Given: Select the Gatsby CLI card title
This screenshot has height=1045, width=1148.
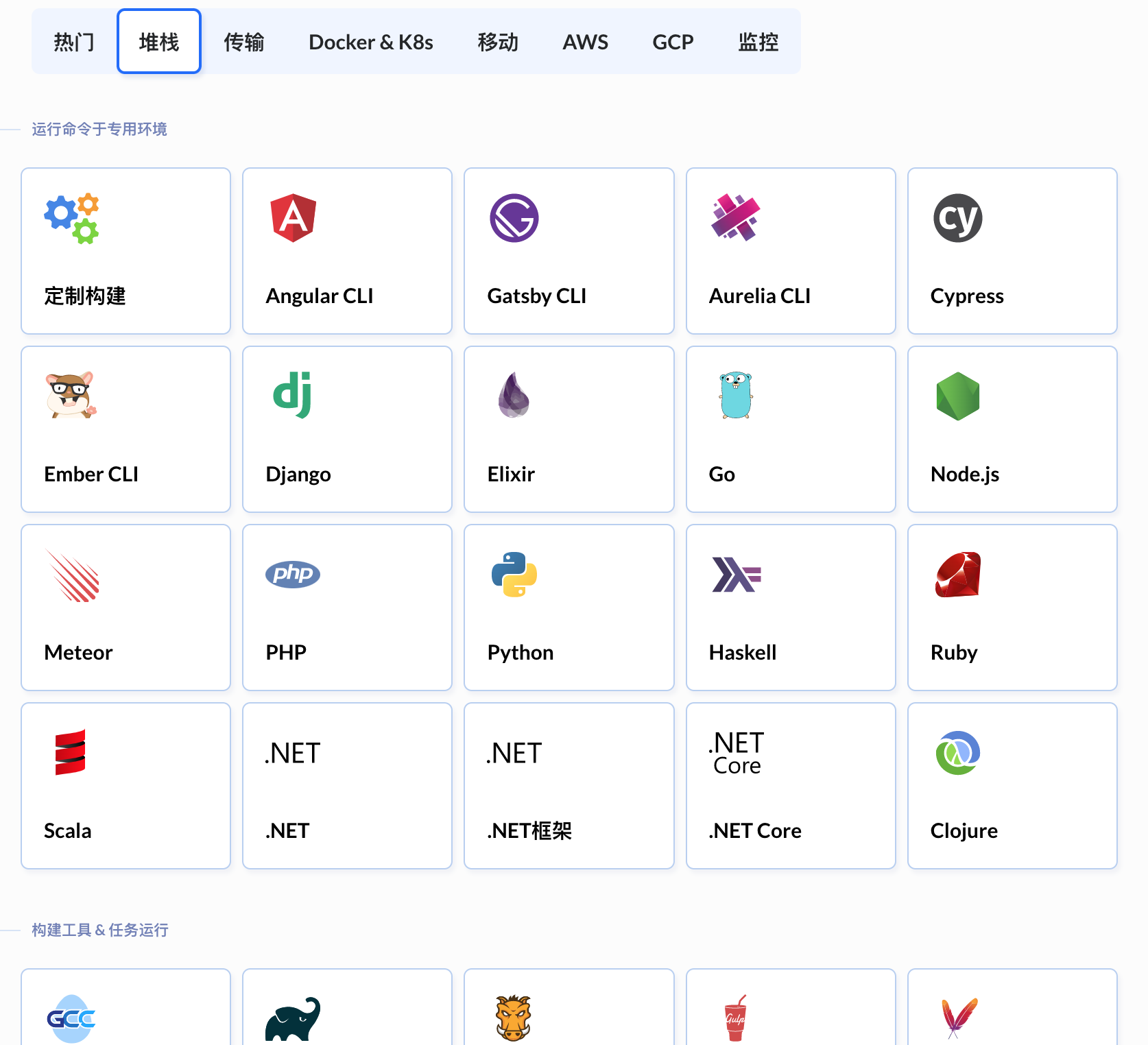Looking at the screenshot, I should 537,296.
